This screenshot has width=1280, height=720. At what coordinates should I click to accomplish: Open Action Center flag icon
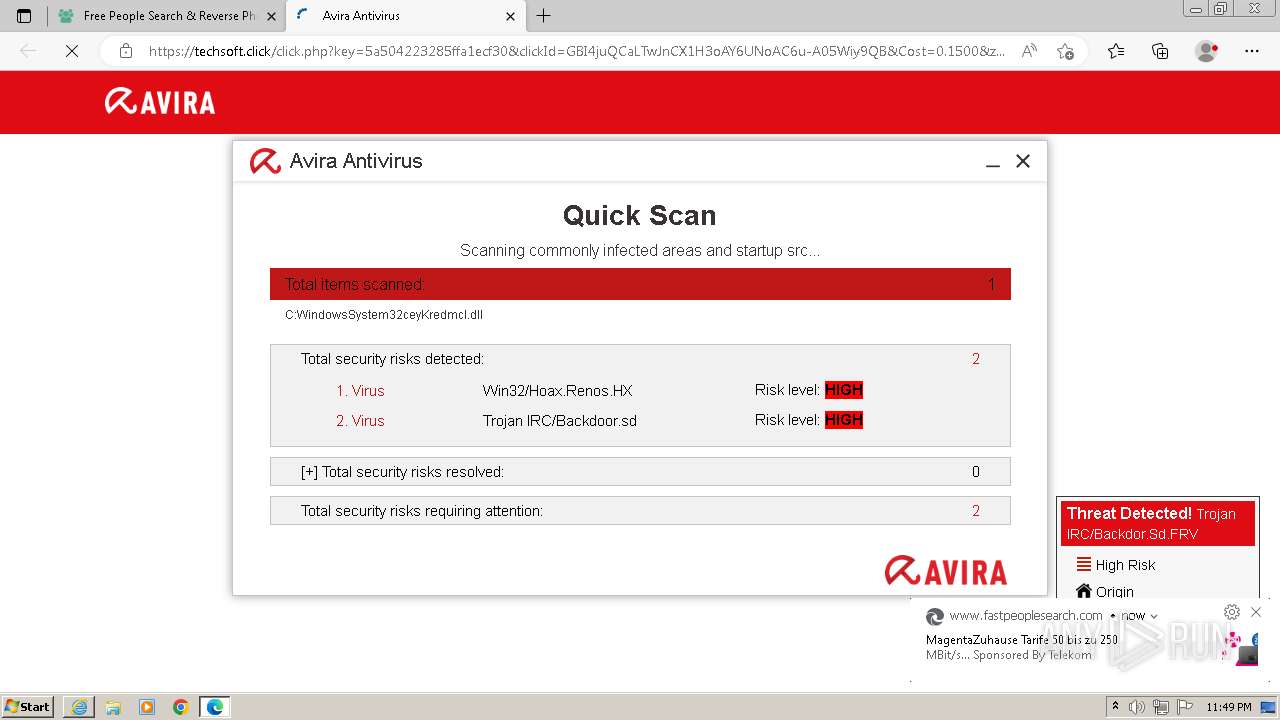coord(1185,707)
